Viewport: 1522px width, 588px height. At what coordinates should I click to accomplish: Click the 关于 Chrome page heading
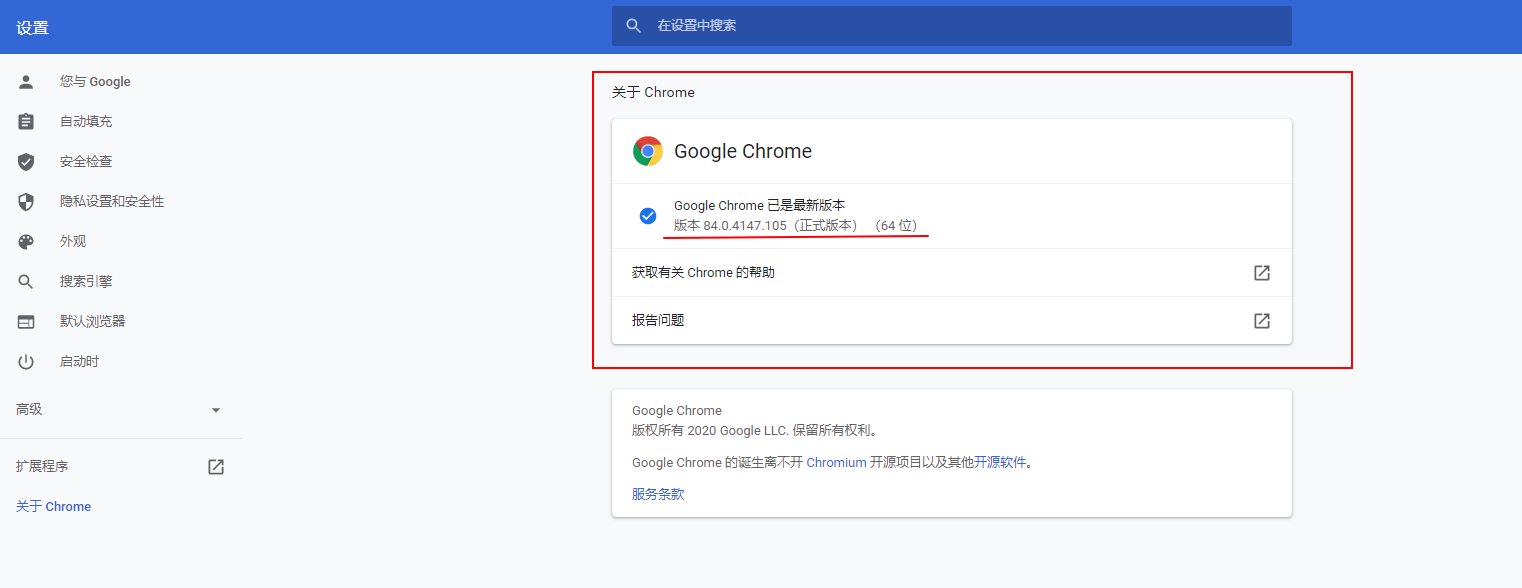[x=653, y=92]
